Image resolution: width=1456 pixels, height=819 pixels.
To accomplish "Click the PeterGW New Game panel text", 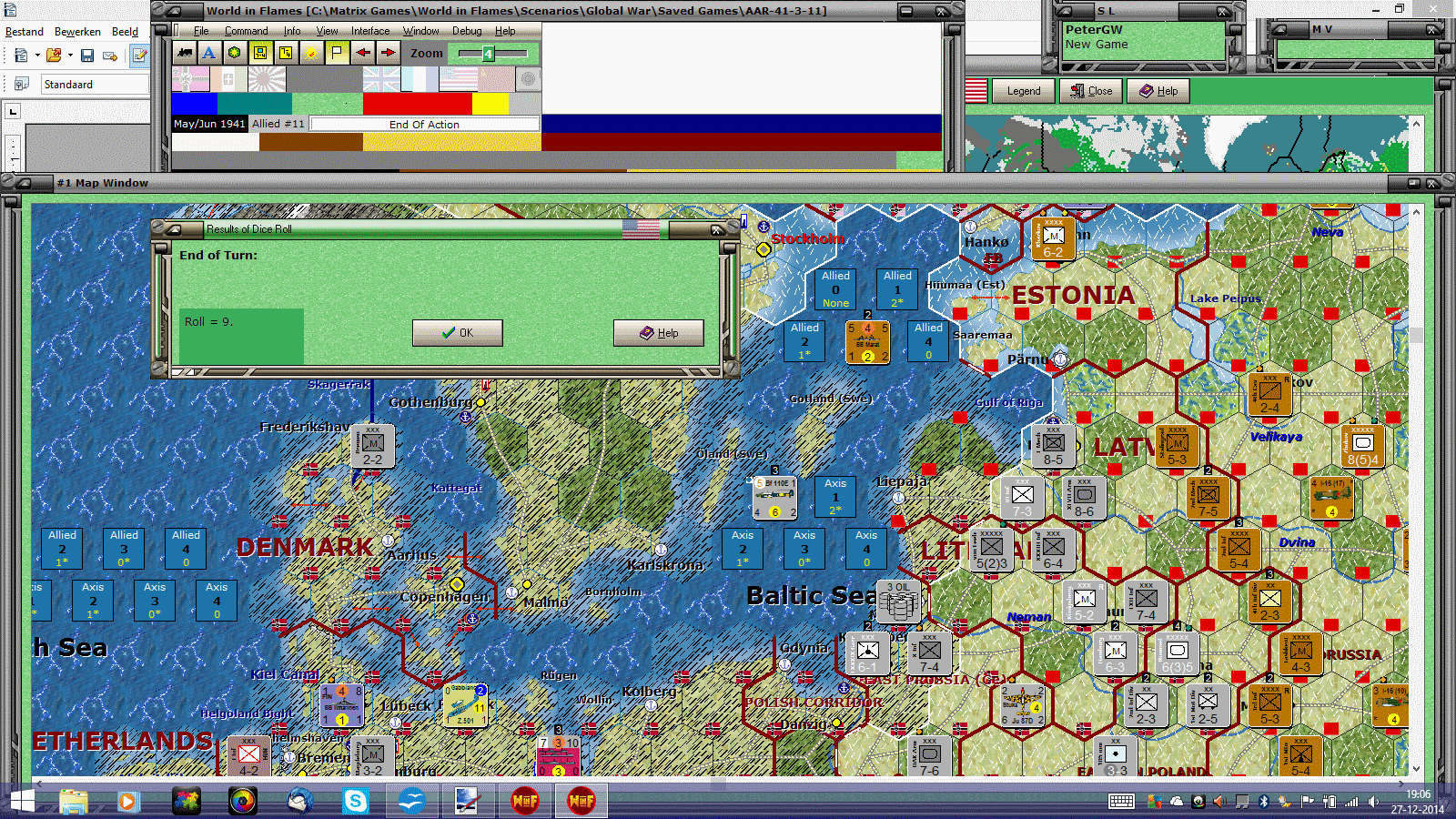I will tap(1097, 36).
